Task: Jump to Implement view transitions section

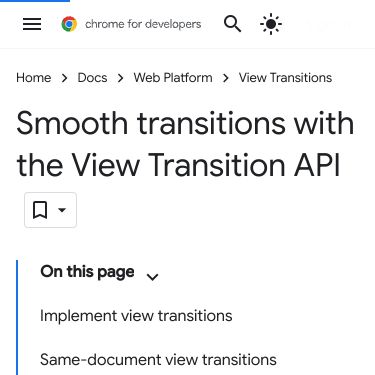Action: coord(136,316)
